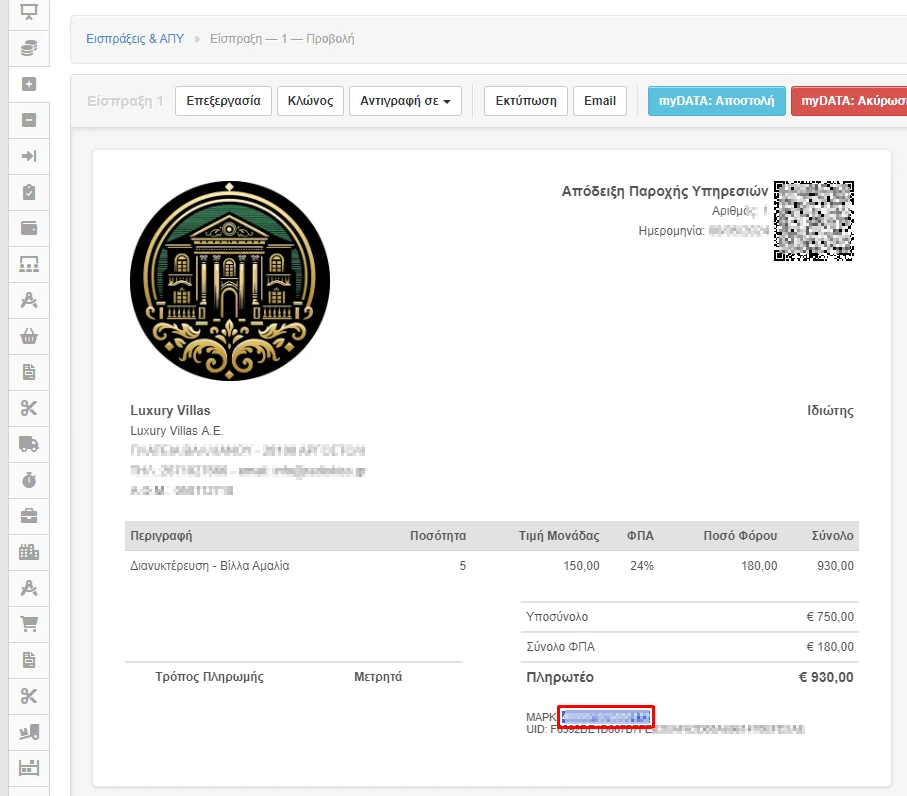Open the delivery truck sidebar icon
Viewport: 907px width, 796px height.
[29, 444]
